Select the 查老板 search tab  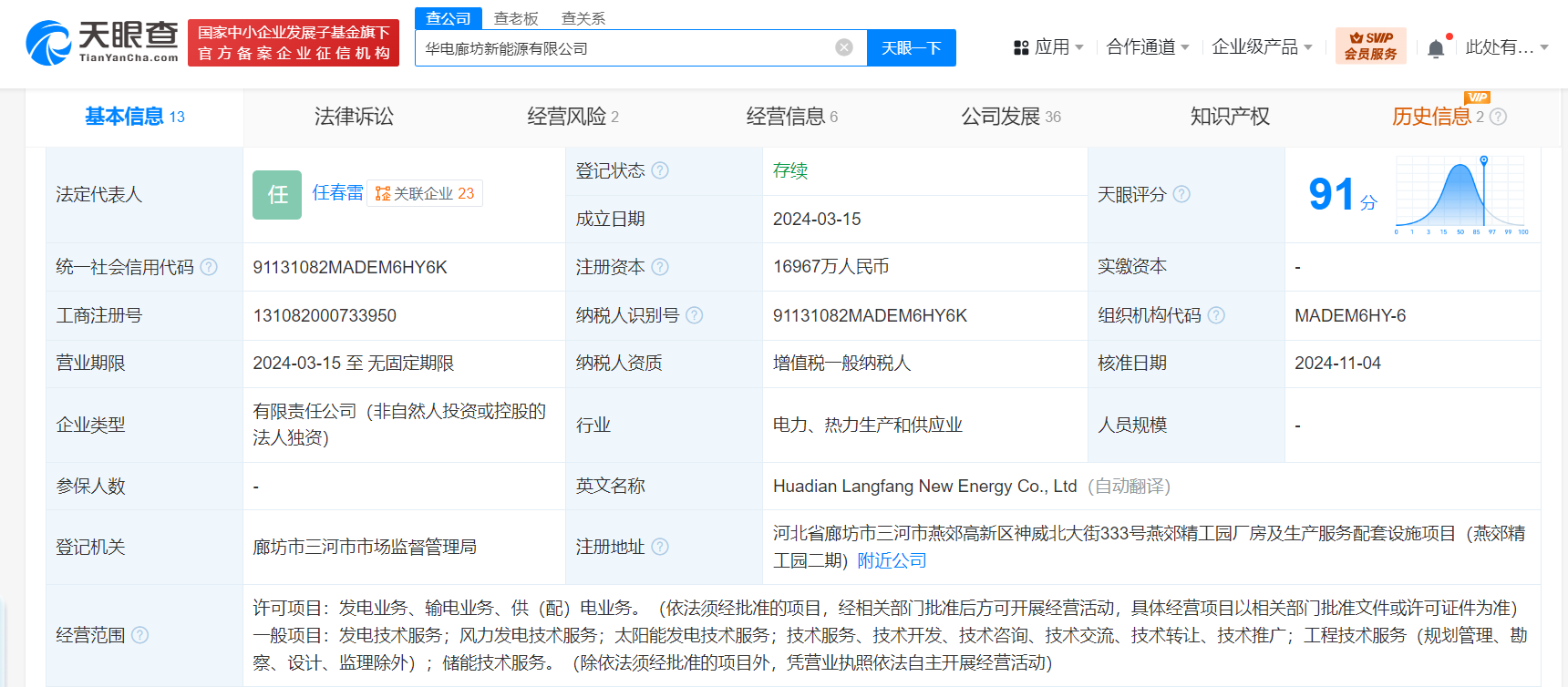516,18
